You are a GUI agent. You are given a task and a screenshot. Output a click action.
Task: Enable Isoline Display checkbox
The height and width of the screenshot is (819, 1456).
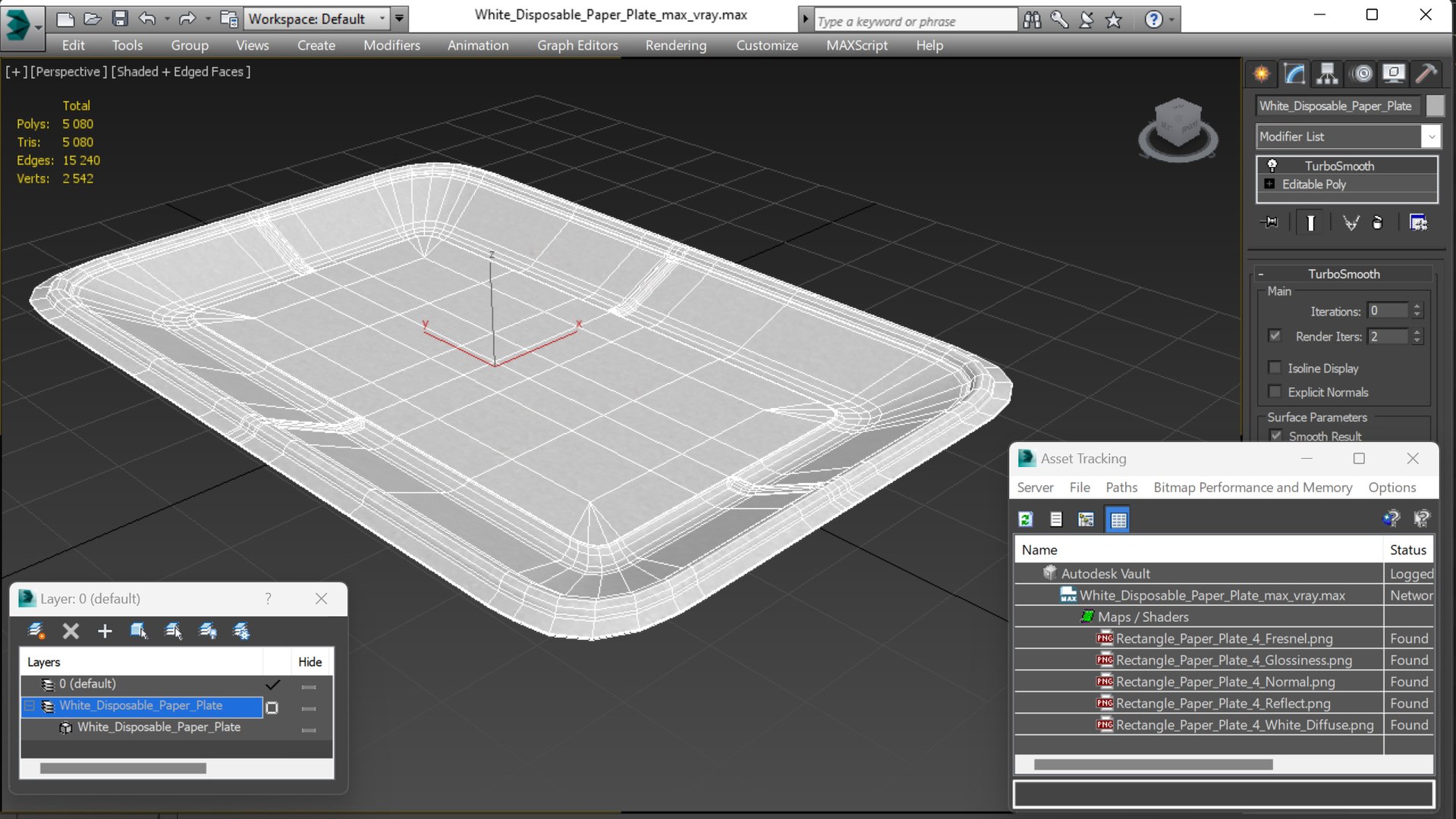[1275, 368]
